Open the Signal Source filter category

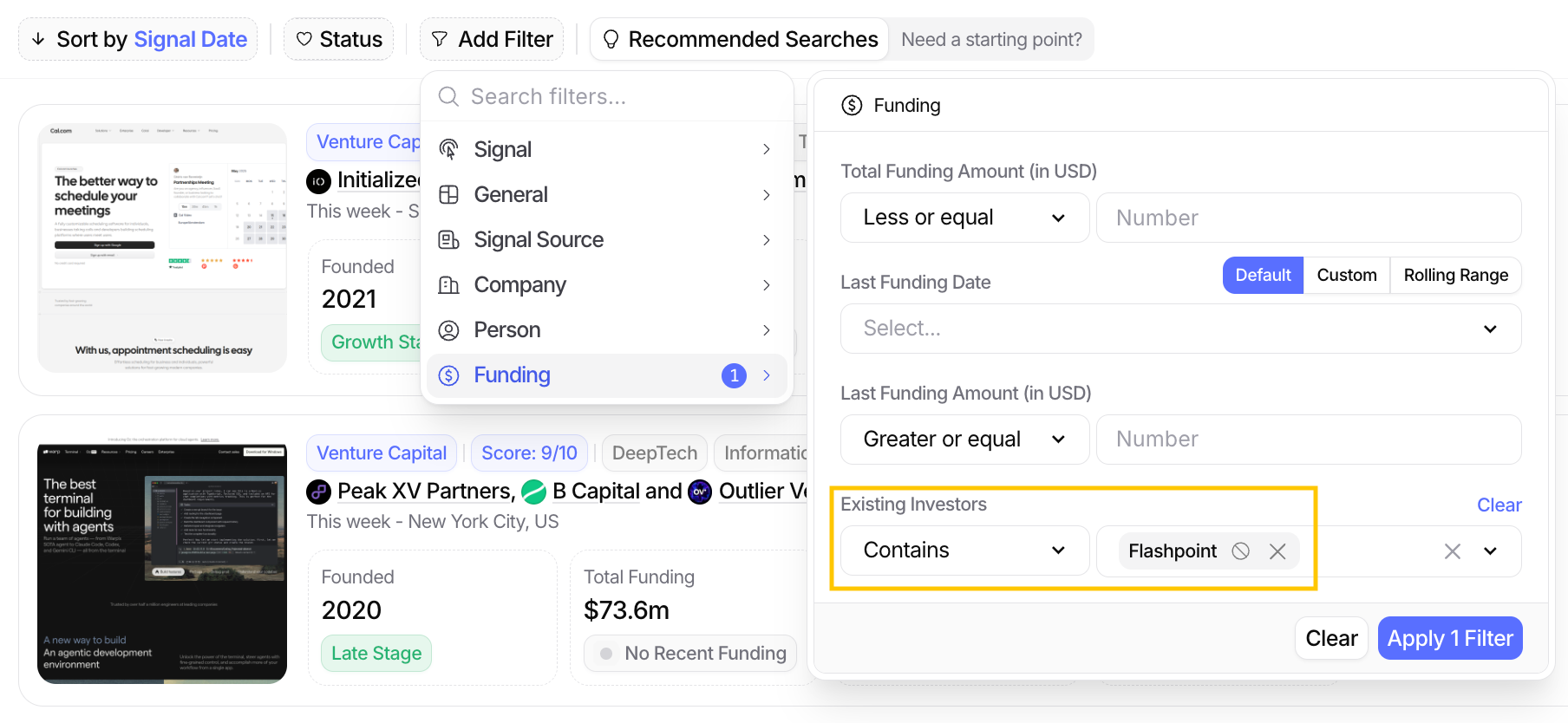coord(606,239)
